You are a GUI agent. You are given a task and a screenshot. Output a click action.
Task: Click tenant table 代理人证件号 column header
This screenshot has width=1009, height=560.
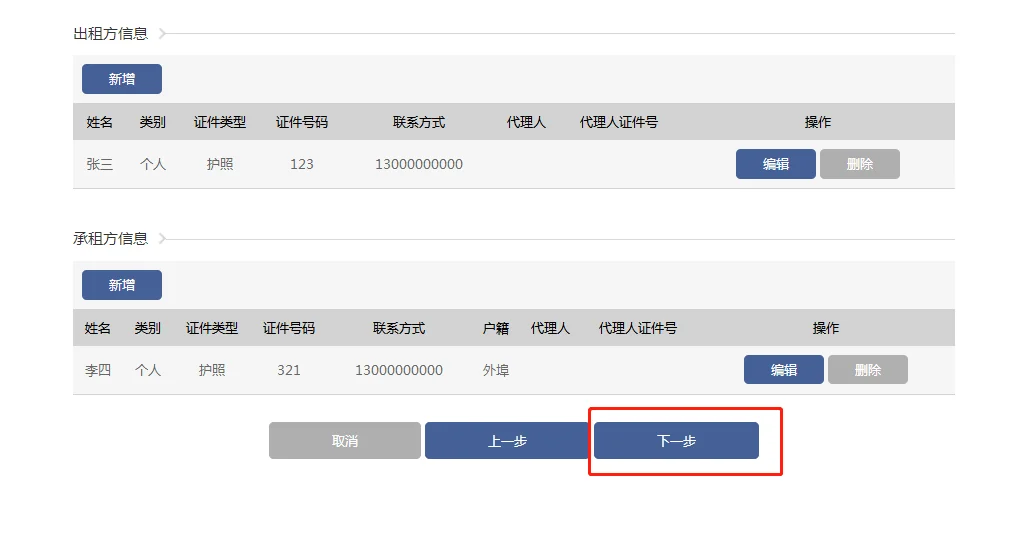(638, 328)
